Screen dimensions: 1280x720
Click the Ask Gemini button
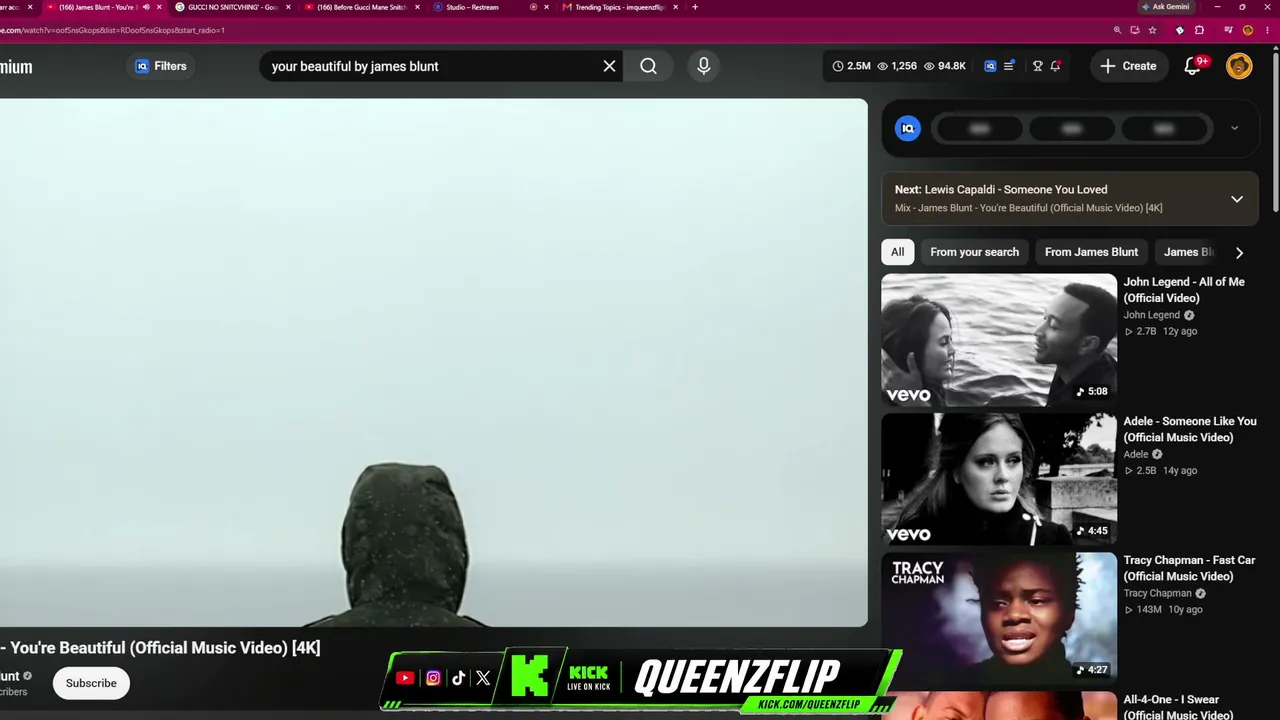1166,7
